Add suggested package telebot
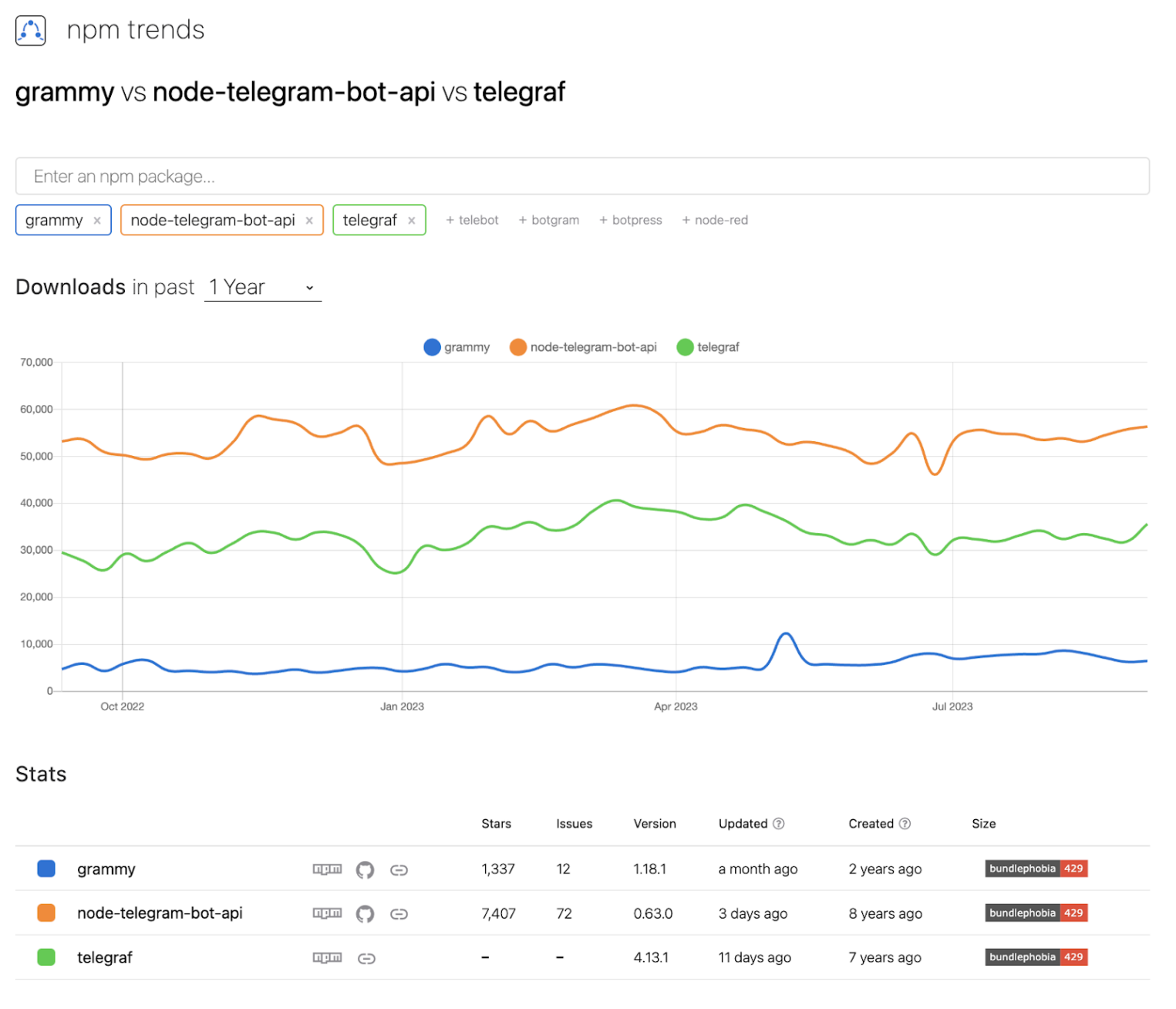 click(472, 221)
